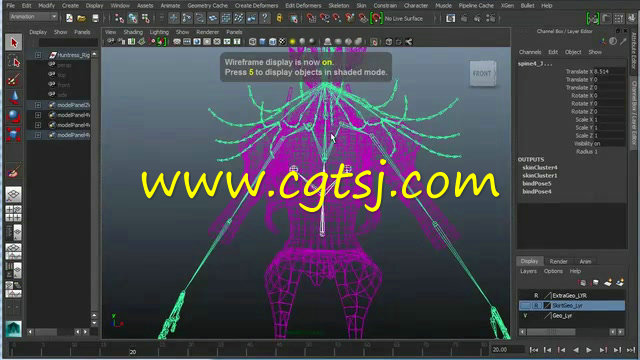Image resolution: width=640 pixels, height=360 pixels.
Task: Expand the modelPanel2 outliner item
Action: [38, 105]
